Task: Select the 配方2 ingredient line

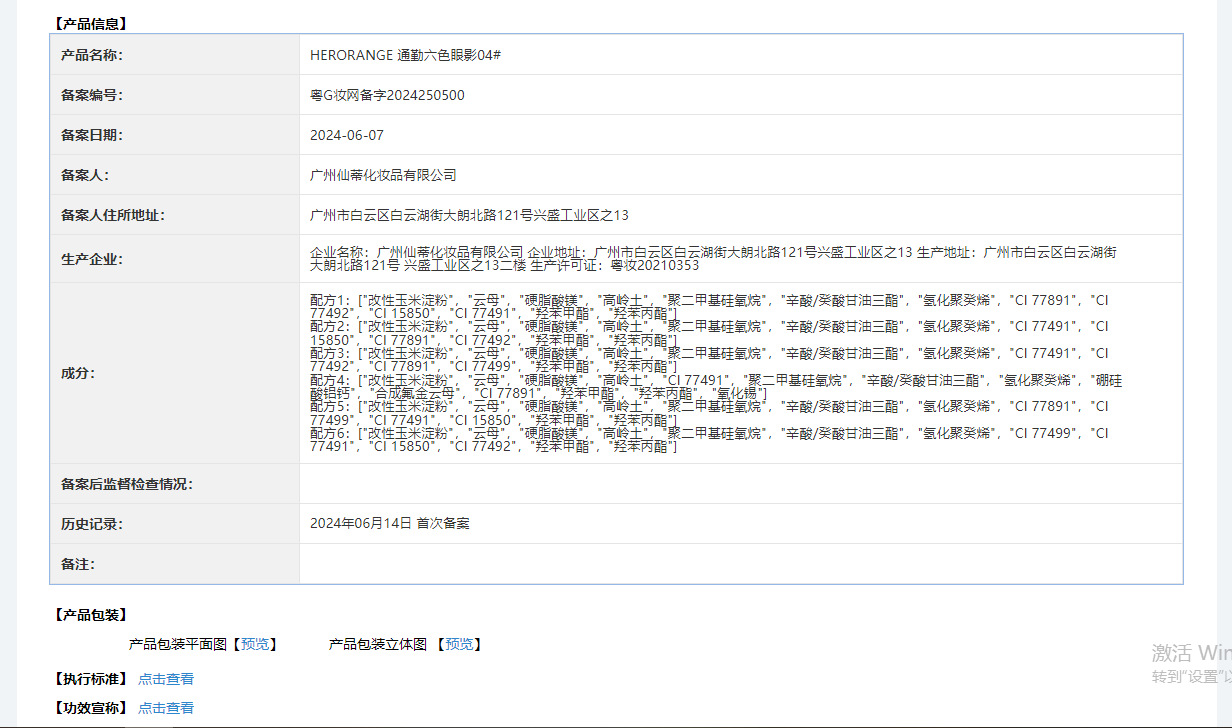Action: pos(709,333)
